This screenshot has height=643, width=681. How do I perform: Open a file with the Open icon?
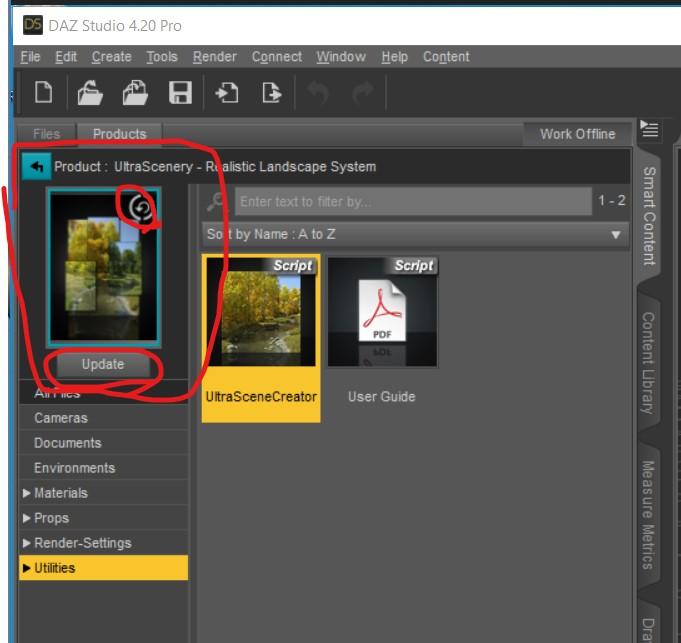[90, 92]
